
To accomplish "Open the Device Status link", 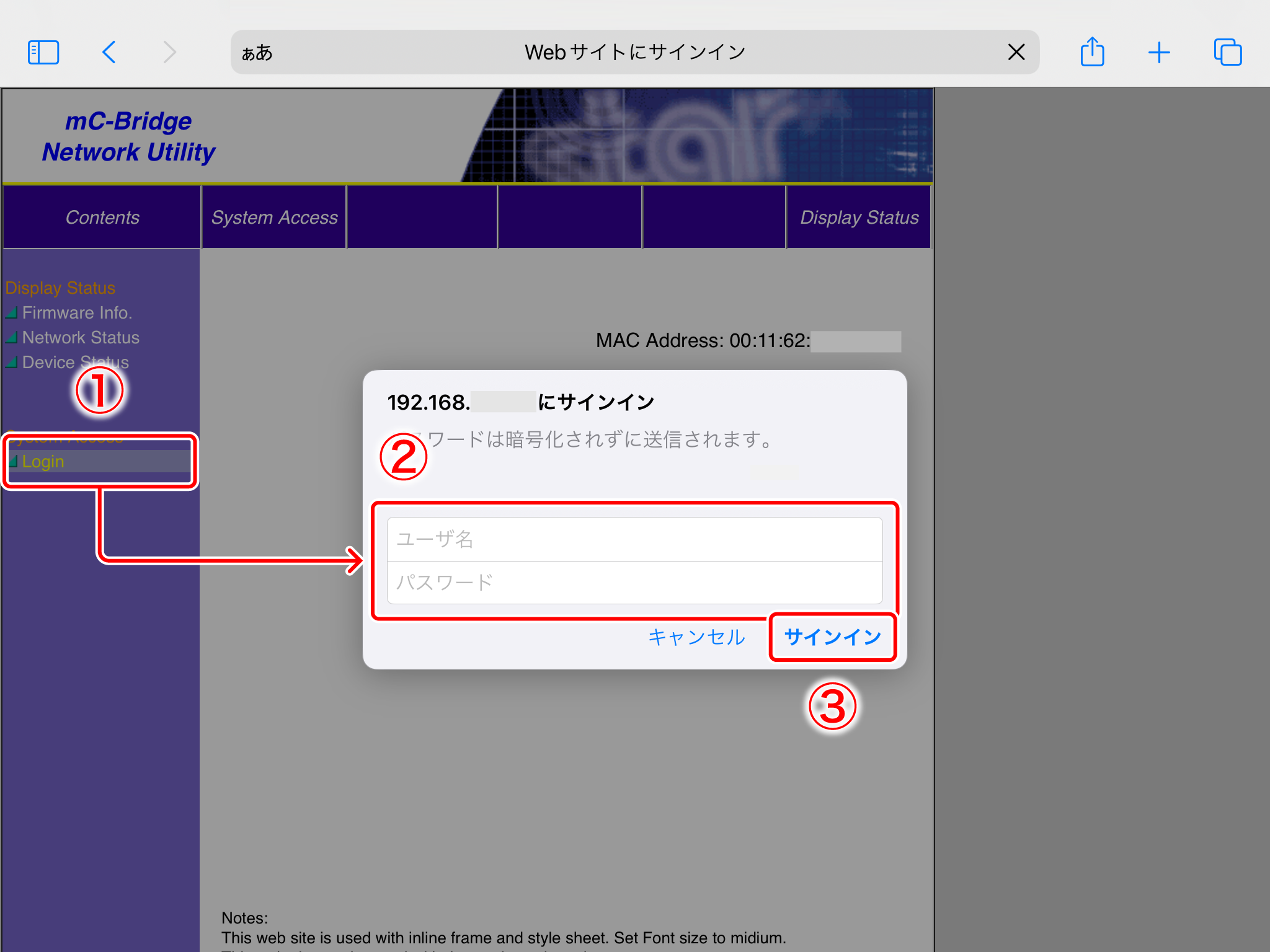I will tap(75, 363).
